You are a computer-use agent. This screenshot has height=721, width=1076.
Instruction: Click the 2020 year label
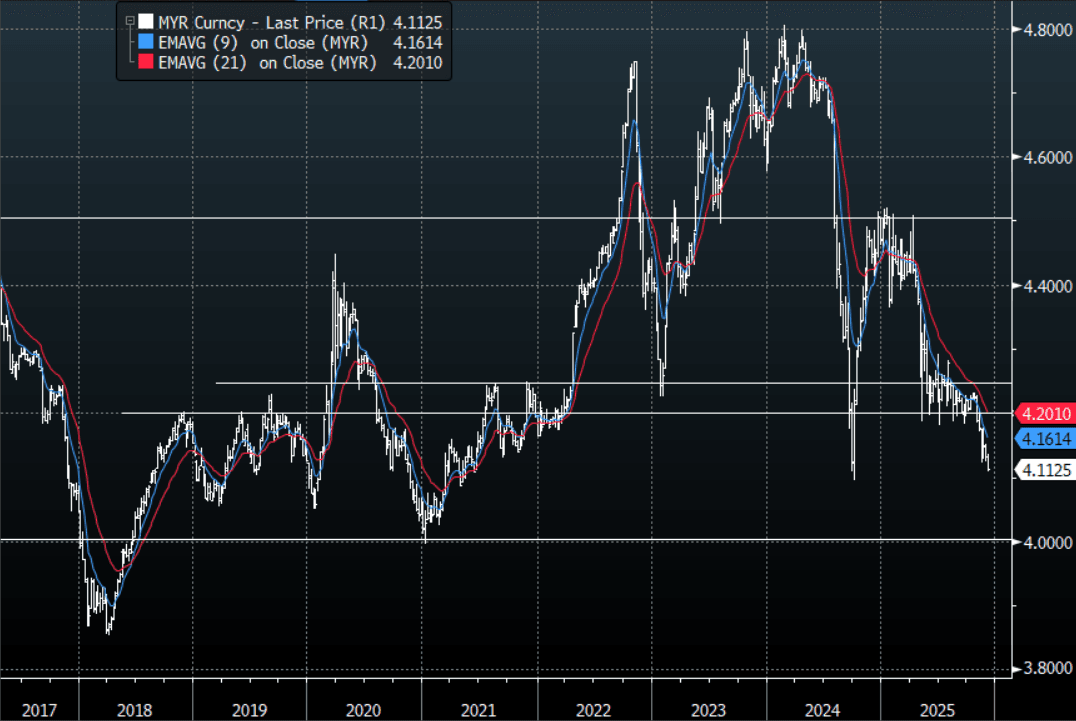pos(363,710)
